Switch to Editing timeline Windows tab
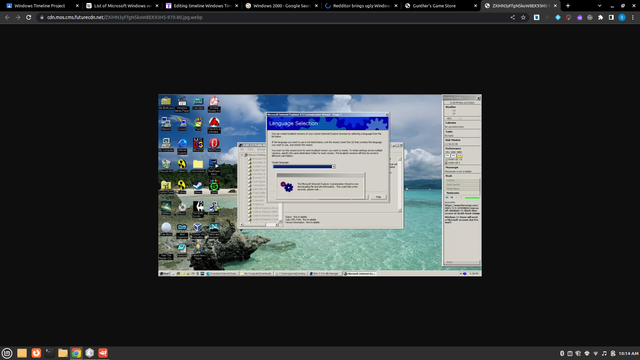 [202, 6]
